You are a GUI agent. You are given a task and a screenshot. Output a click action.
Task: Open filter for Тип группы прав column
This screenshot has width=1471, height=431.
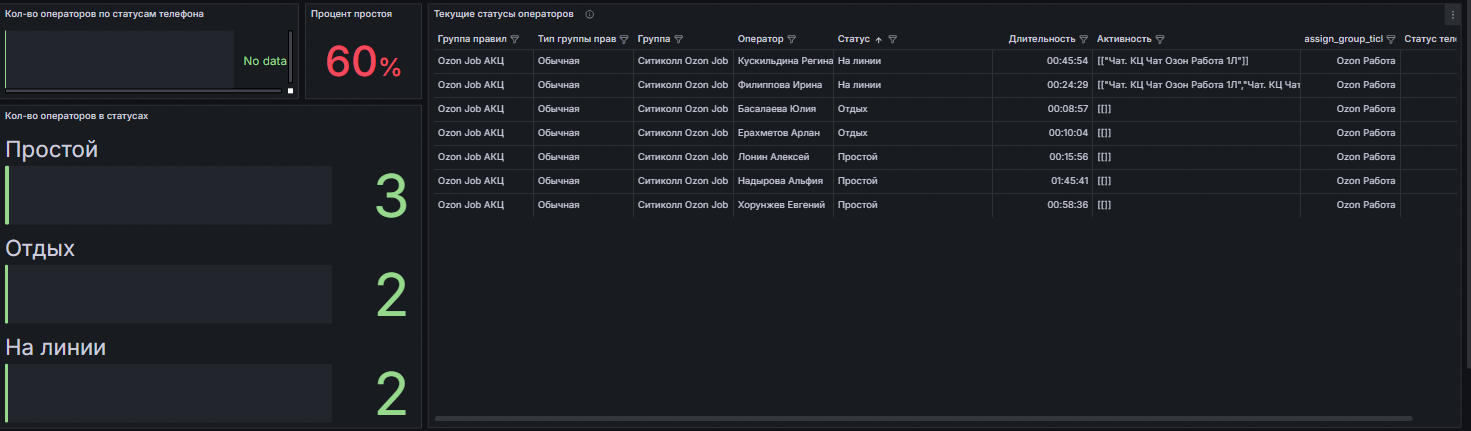coord(624,39)
